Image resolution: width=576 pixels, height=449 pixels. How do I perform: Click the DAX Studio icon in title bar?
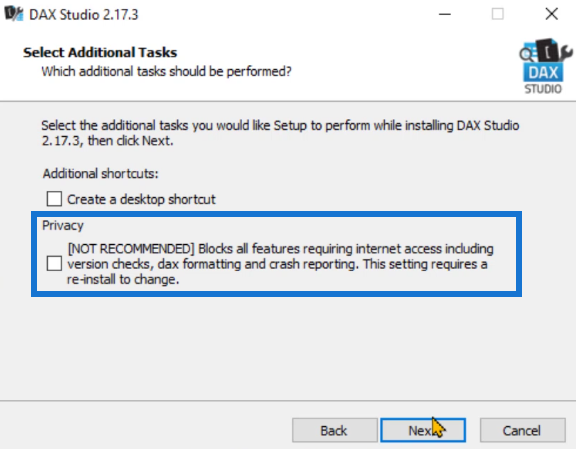tap(13, 14)
